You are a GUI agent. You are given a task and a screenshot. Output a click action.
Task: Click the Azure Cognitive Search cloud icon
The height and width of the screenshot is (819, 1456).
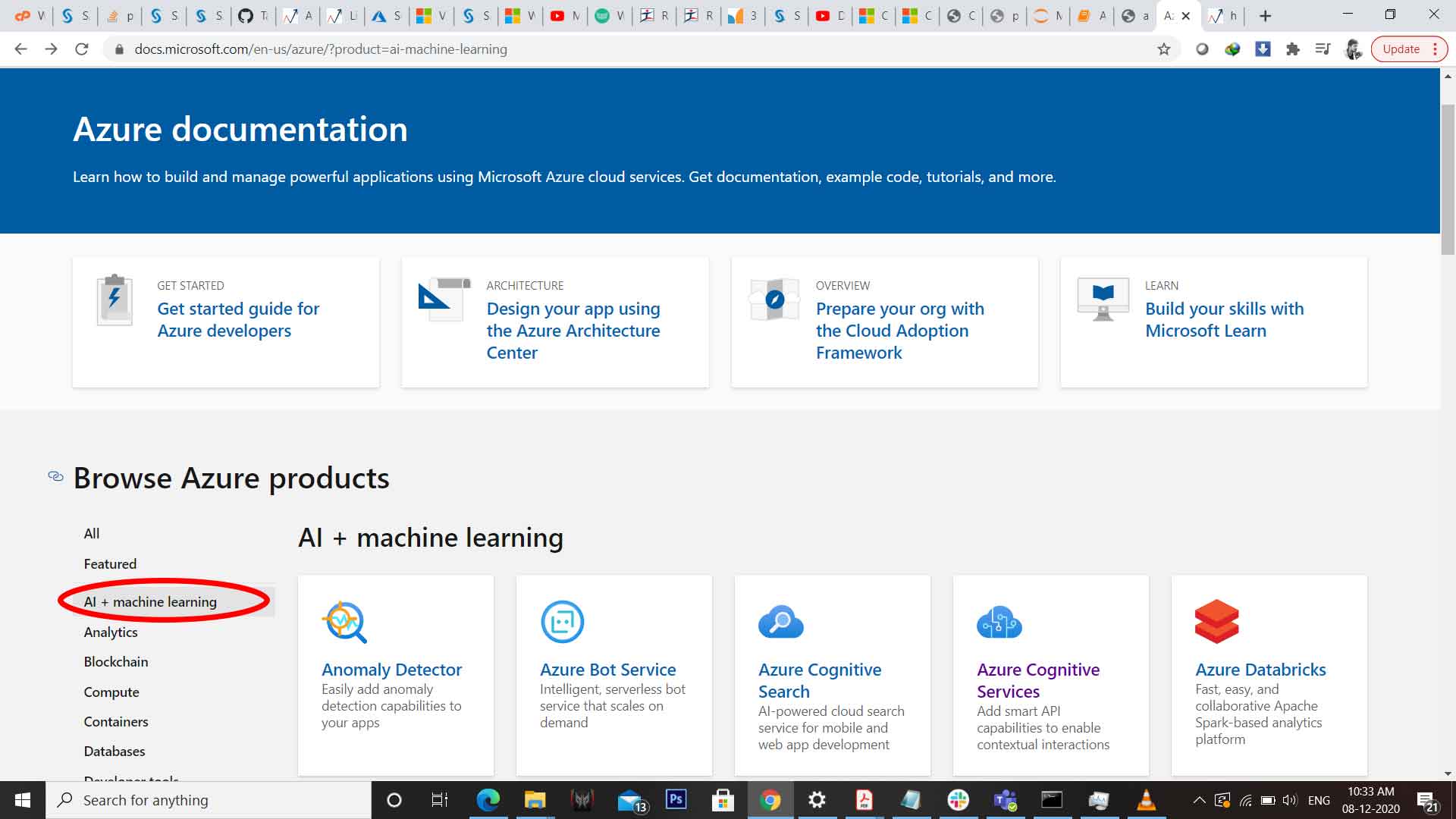[780, 622]
